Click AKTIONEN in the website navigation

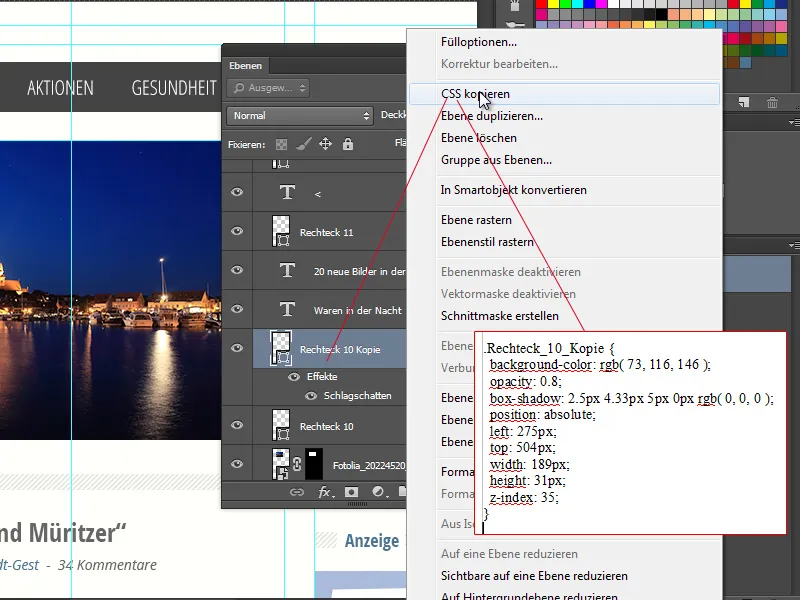[60, 88]
